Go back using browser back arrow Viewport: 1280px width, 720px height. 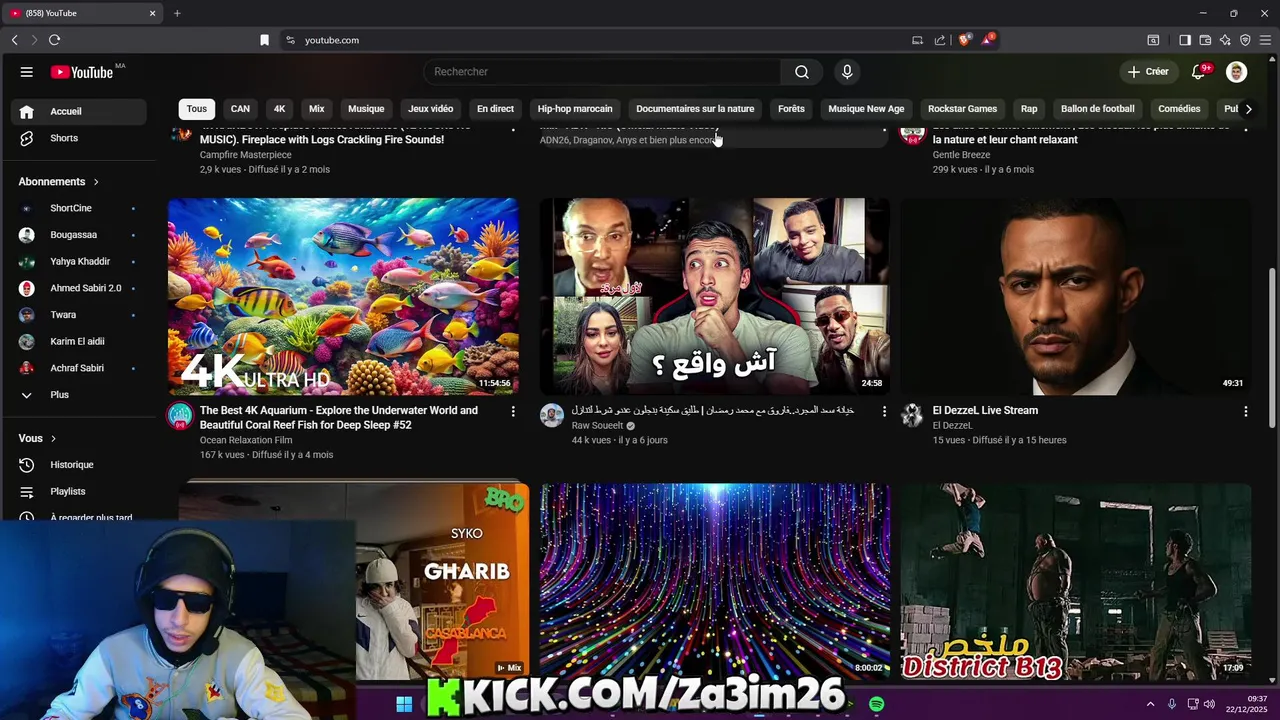coord(14,40)
